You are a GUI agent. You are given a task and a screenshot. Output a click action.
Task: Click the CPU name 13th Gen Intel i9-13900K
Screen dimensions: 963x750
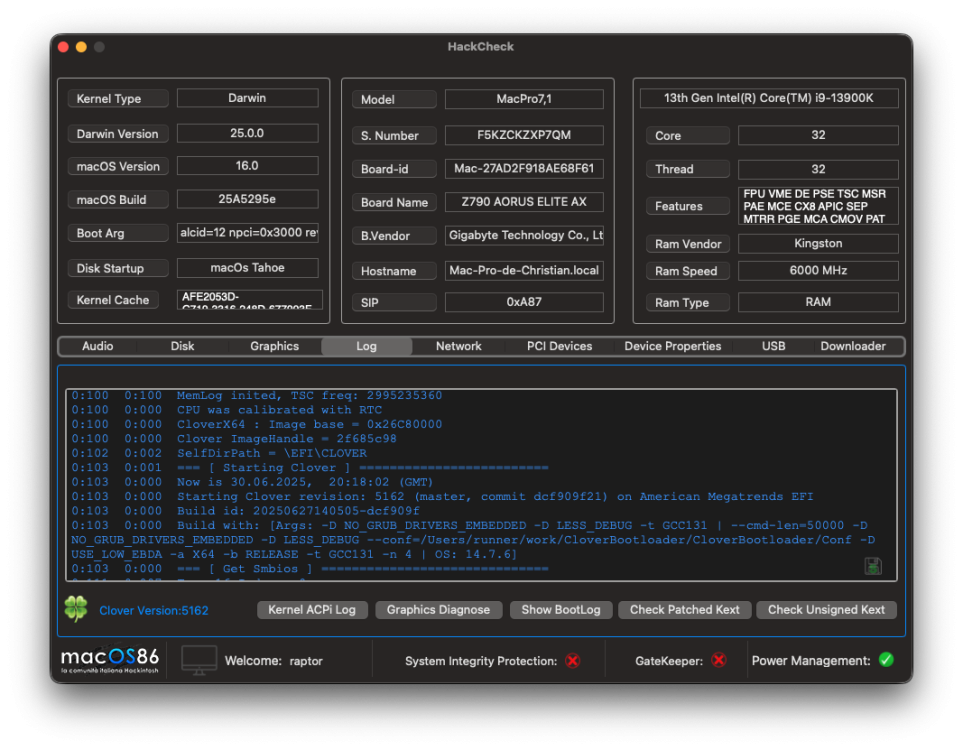[x=769, y=98]
